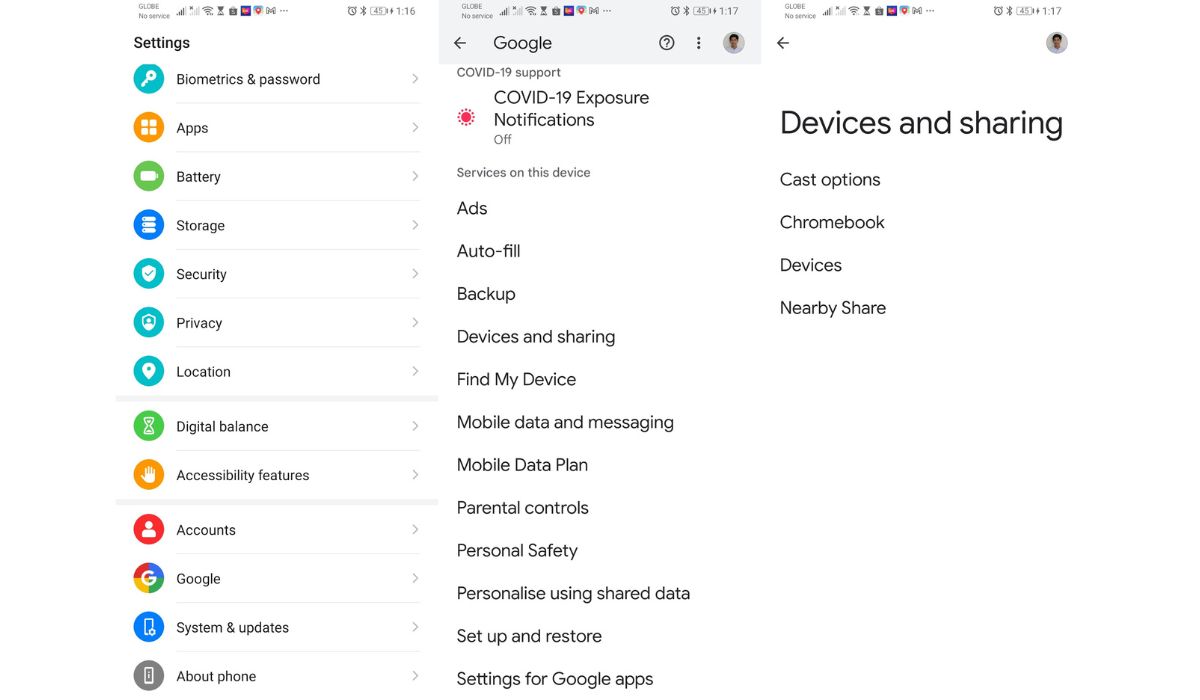
Task: Open COVID-19 Exposure Notifications setting
Action: [x=570, y=109]
